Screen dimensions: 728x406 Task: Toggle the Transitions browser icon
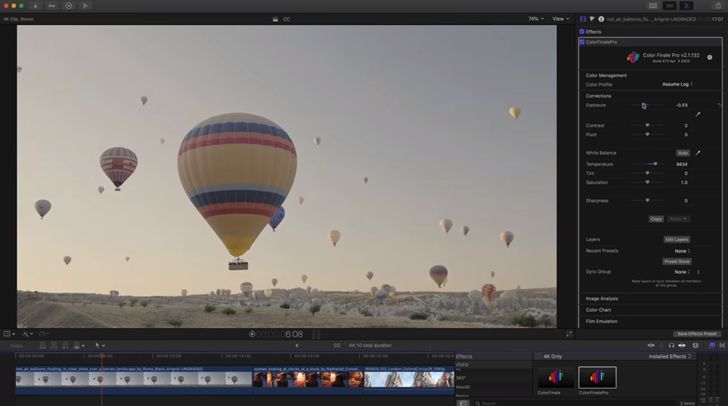coord(722,346)
